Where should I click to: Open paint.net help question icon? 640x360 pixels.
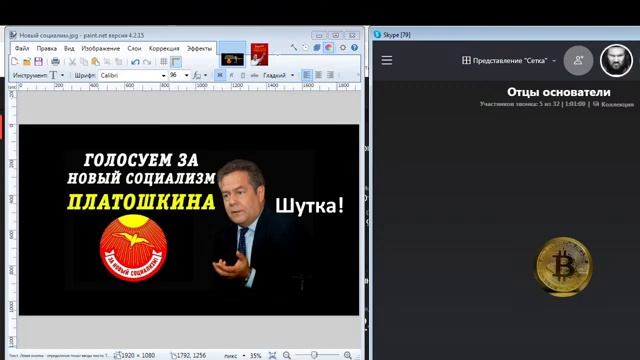pyautogui.click(x=354, y=47)
